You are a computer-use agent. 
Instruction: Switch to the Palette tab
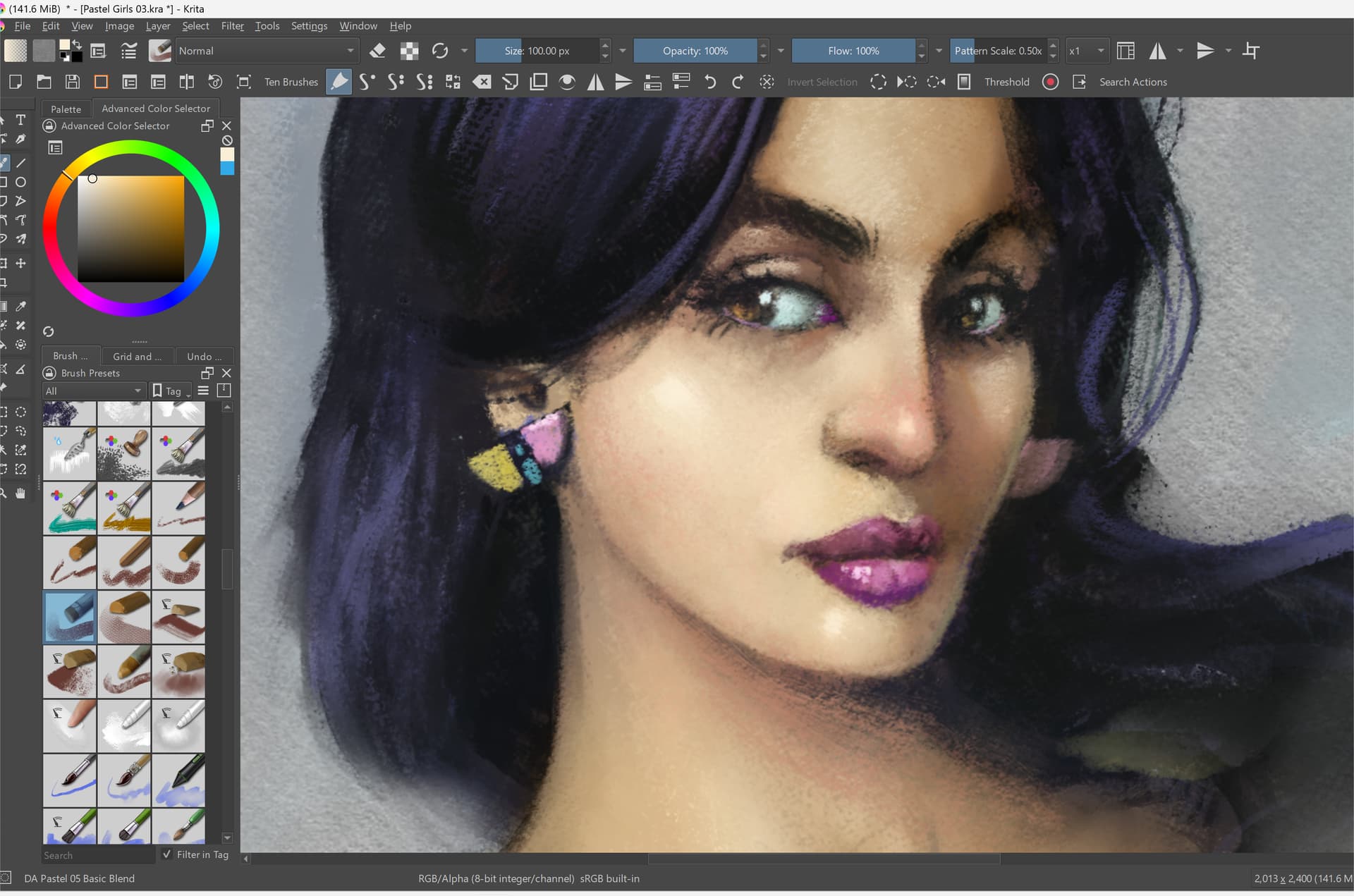click(66, 109)
